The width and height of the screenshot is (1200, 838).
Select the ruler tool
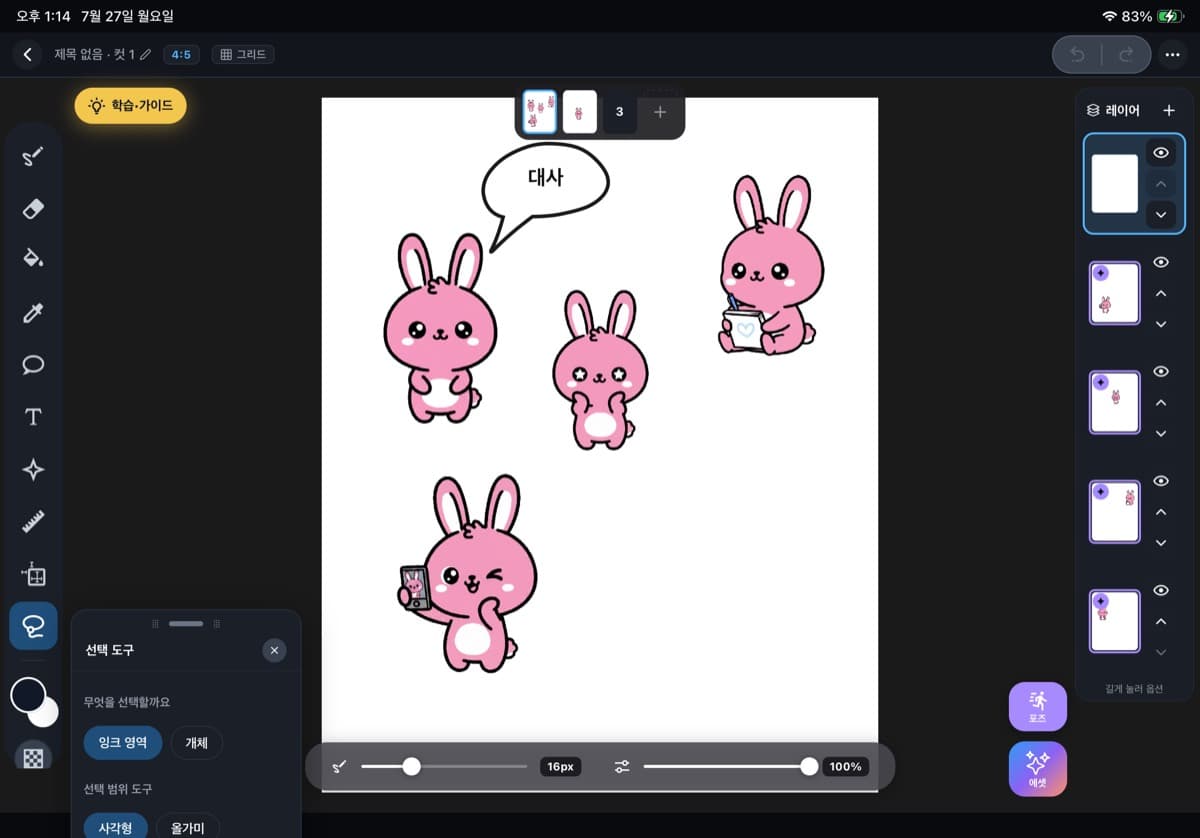[33, 522]
